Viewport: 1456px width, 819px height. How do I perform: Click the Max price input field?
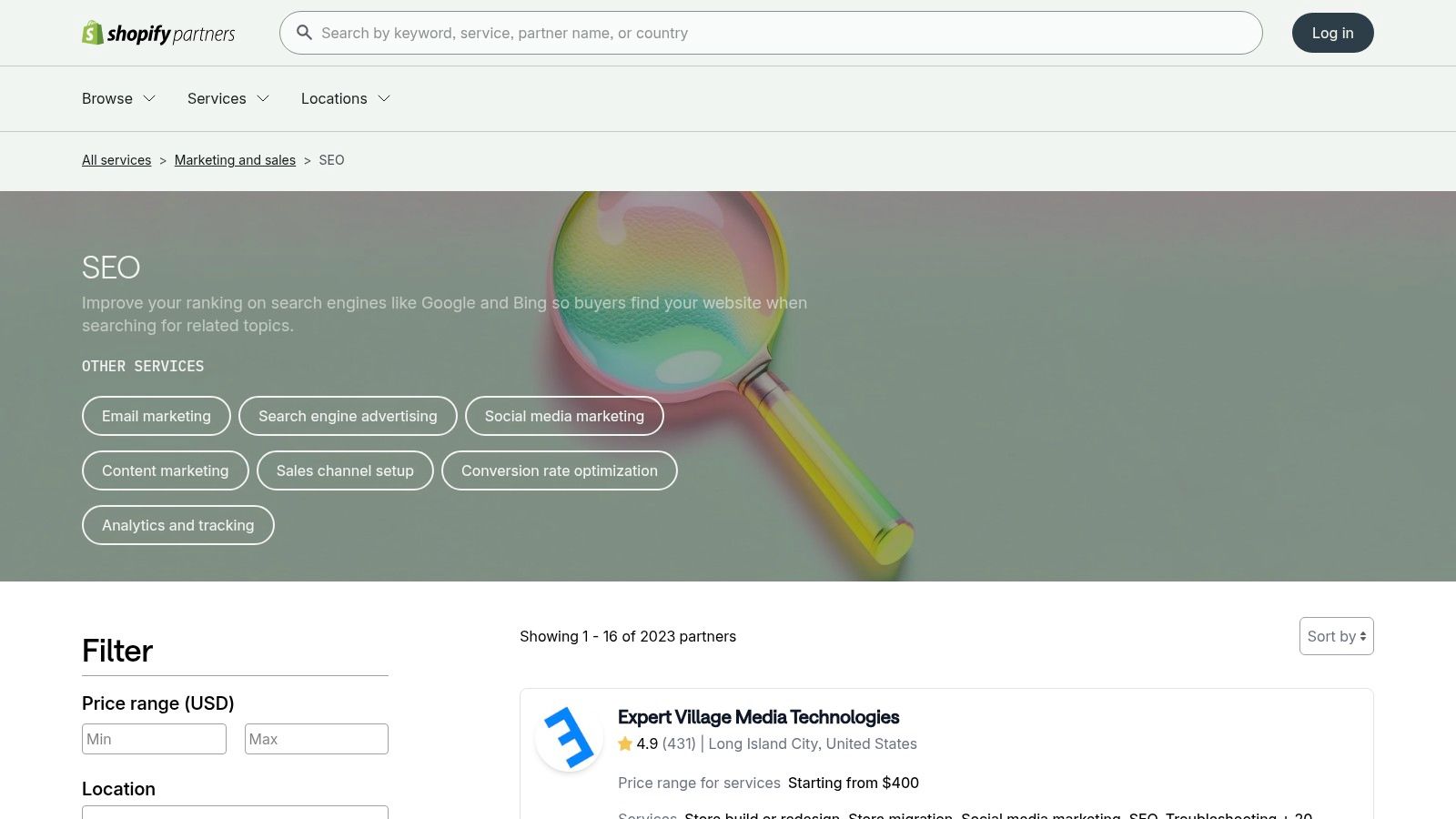tap(317, 739)
